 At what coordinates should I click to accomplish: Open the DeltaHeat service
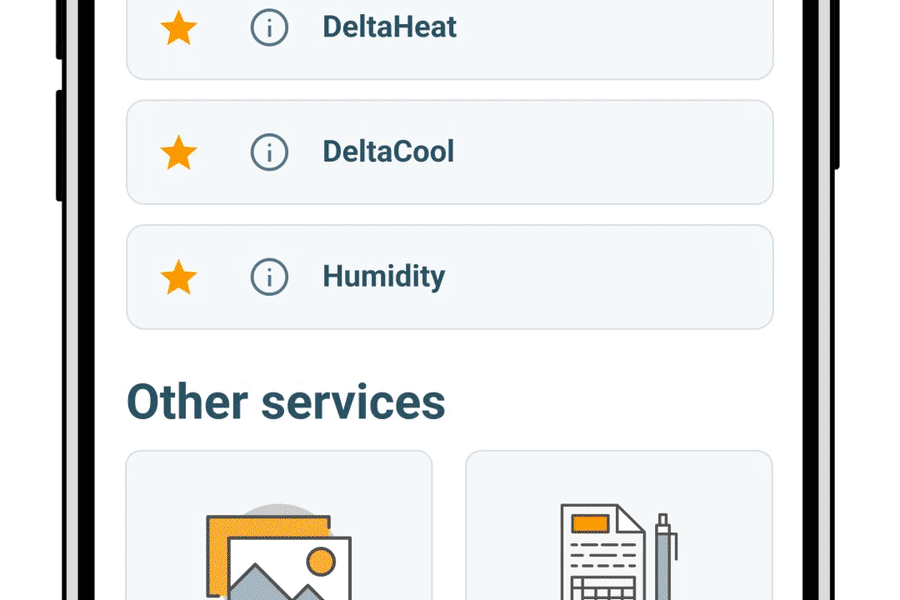[x=449, y=28]
